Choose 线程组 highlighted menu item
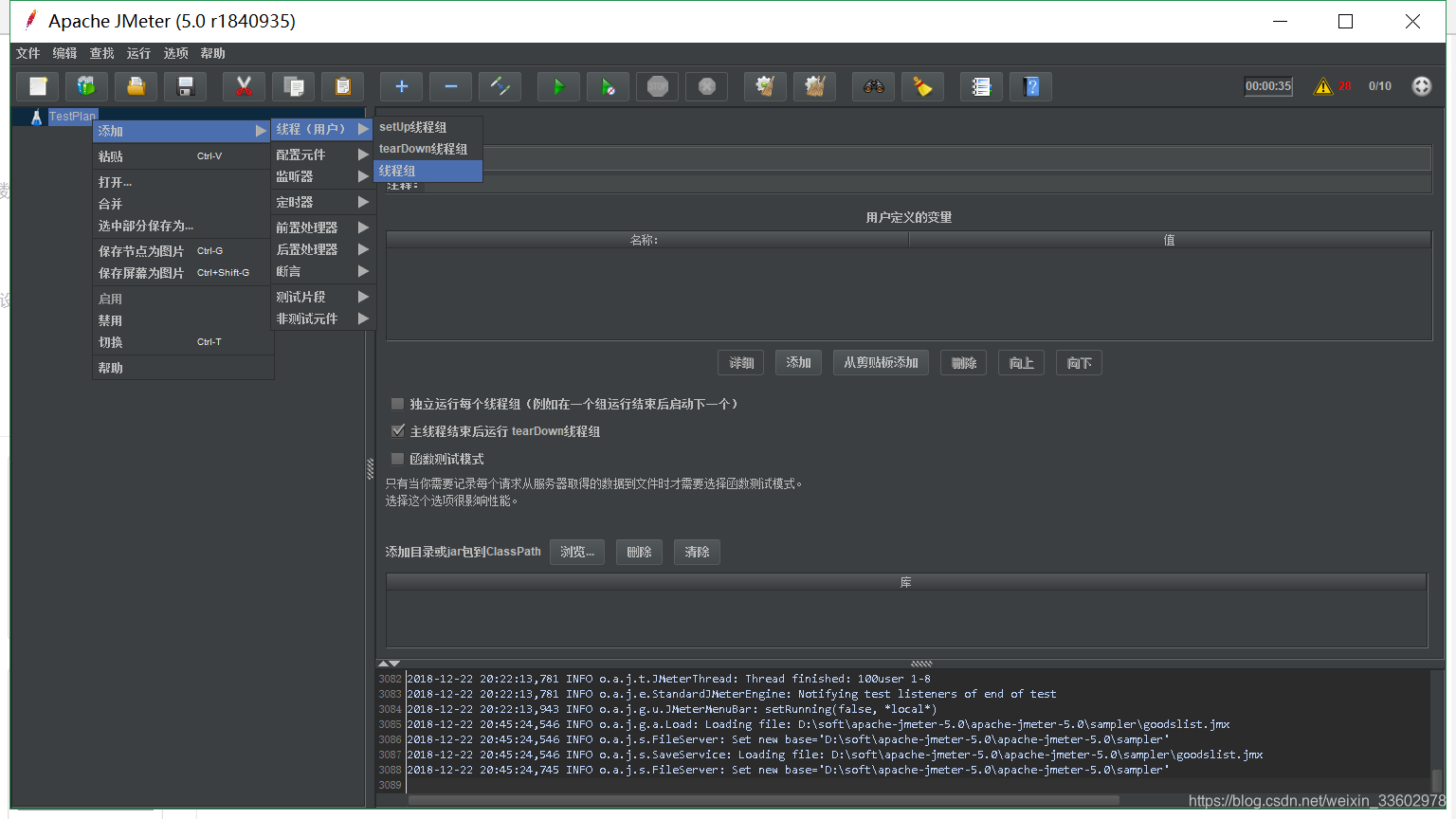1456x819 pixels. [428, 171]
